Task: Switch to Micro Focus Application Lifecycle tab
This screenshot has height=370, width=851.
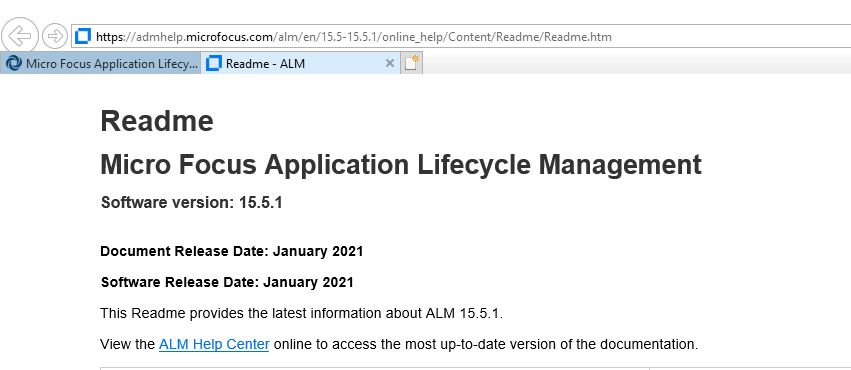Action: (x=101, y=63)
